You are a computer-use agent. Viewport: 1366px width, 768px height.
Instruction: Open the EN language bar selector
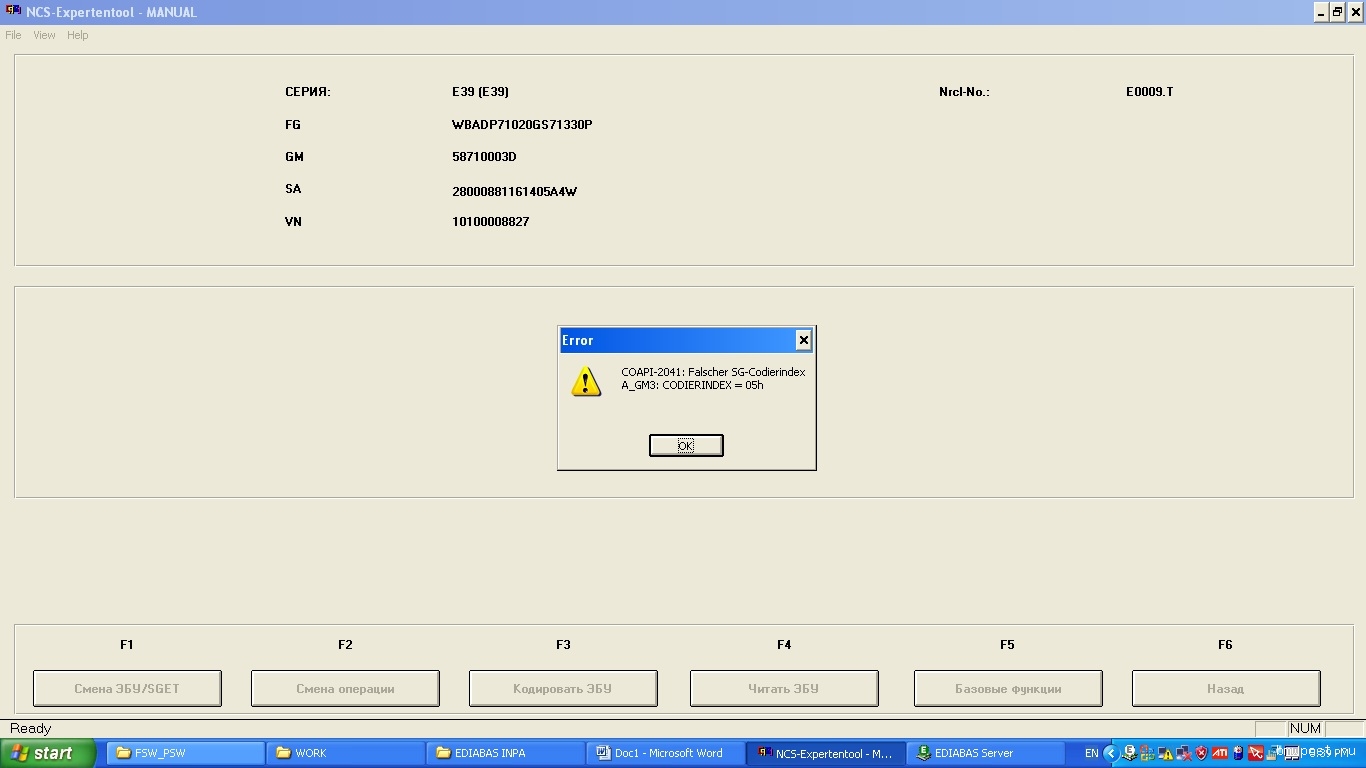point(1091,753)
